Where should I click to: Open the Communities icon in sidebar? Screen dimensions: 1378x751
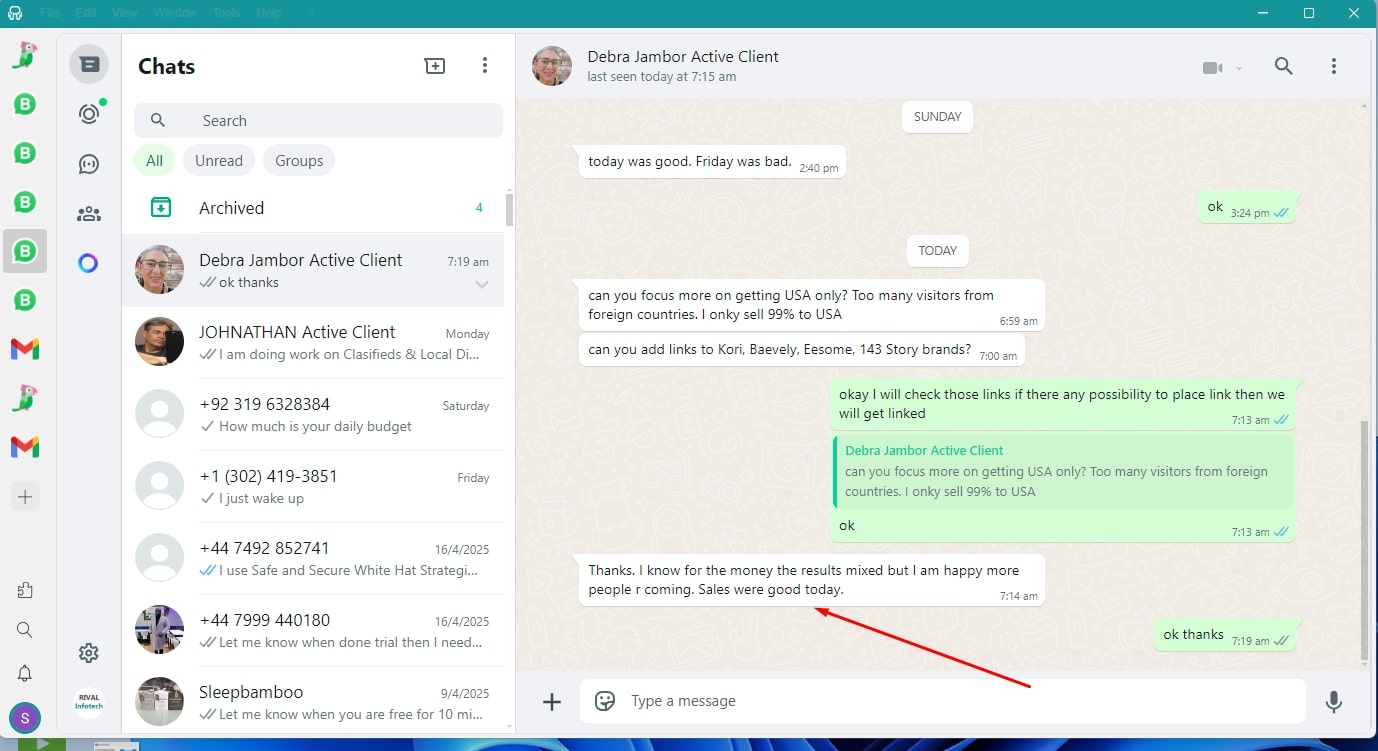[89, 214]
